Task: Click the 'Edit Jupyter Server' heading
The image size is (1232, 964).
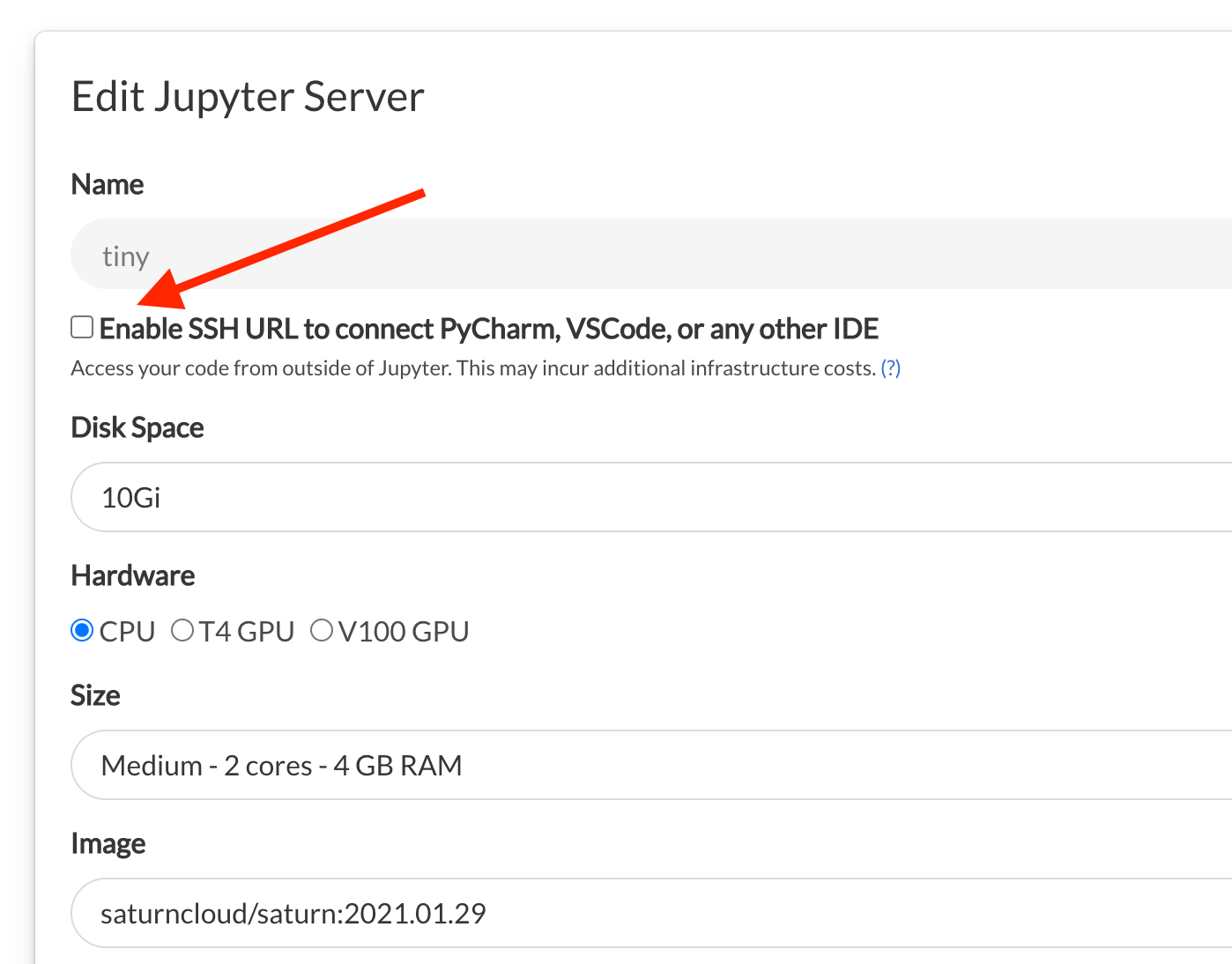Action: tap(248, 97)
